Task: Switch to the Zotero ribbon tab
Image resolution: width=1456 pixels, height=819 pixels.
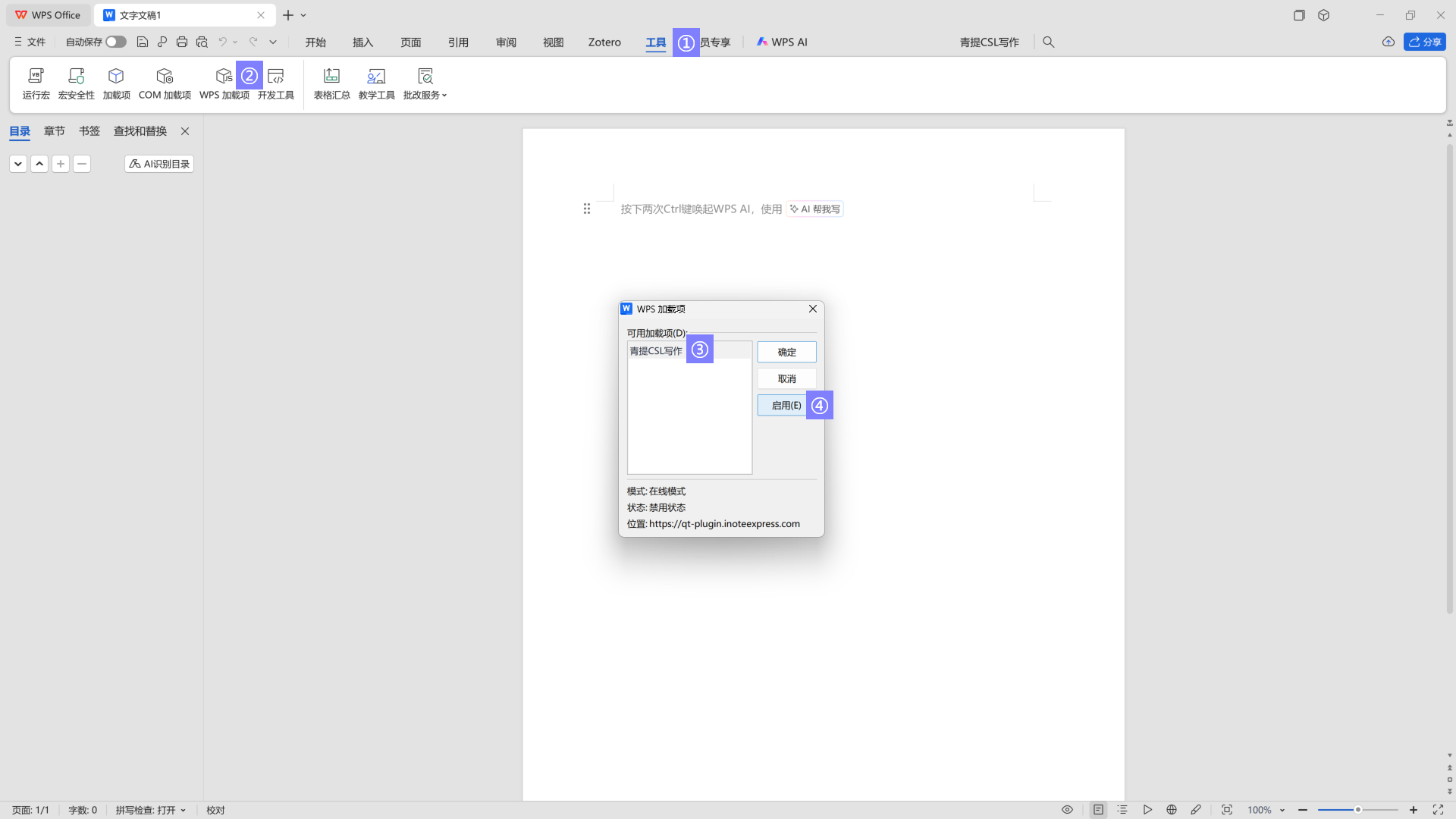Action: [x=604, y=42]
